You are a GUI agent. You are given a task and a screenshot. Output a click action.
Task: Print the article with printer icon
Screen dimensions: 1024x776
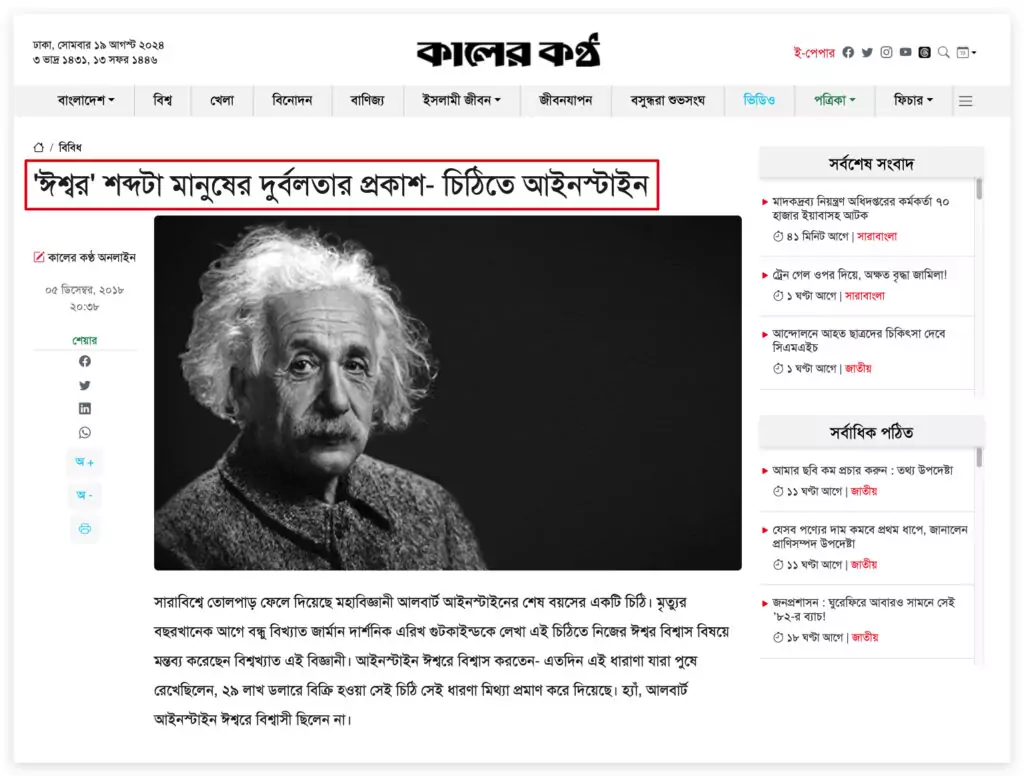coord(85,528)
